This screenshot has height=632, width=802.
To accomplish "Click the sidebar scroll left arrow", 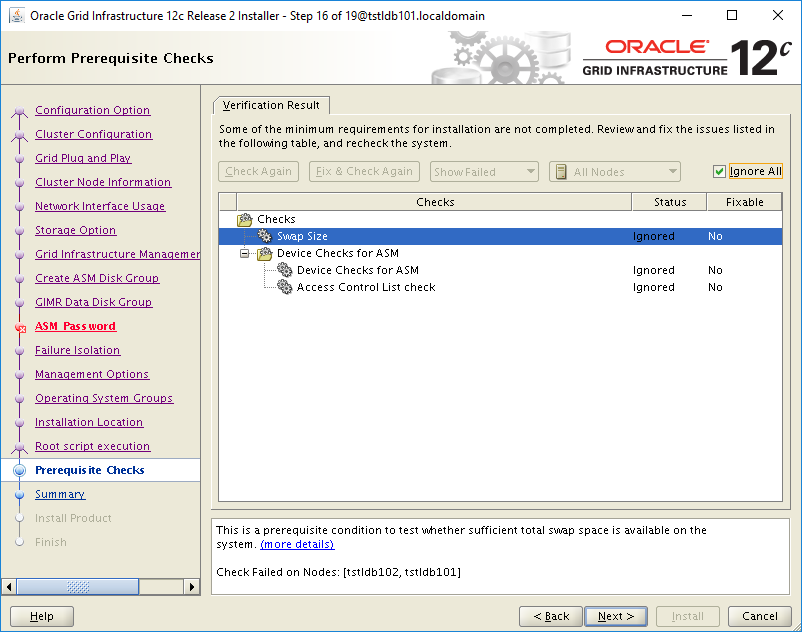I will (9, 586).
